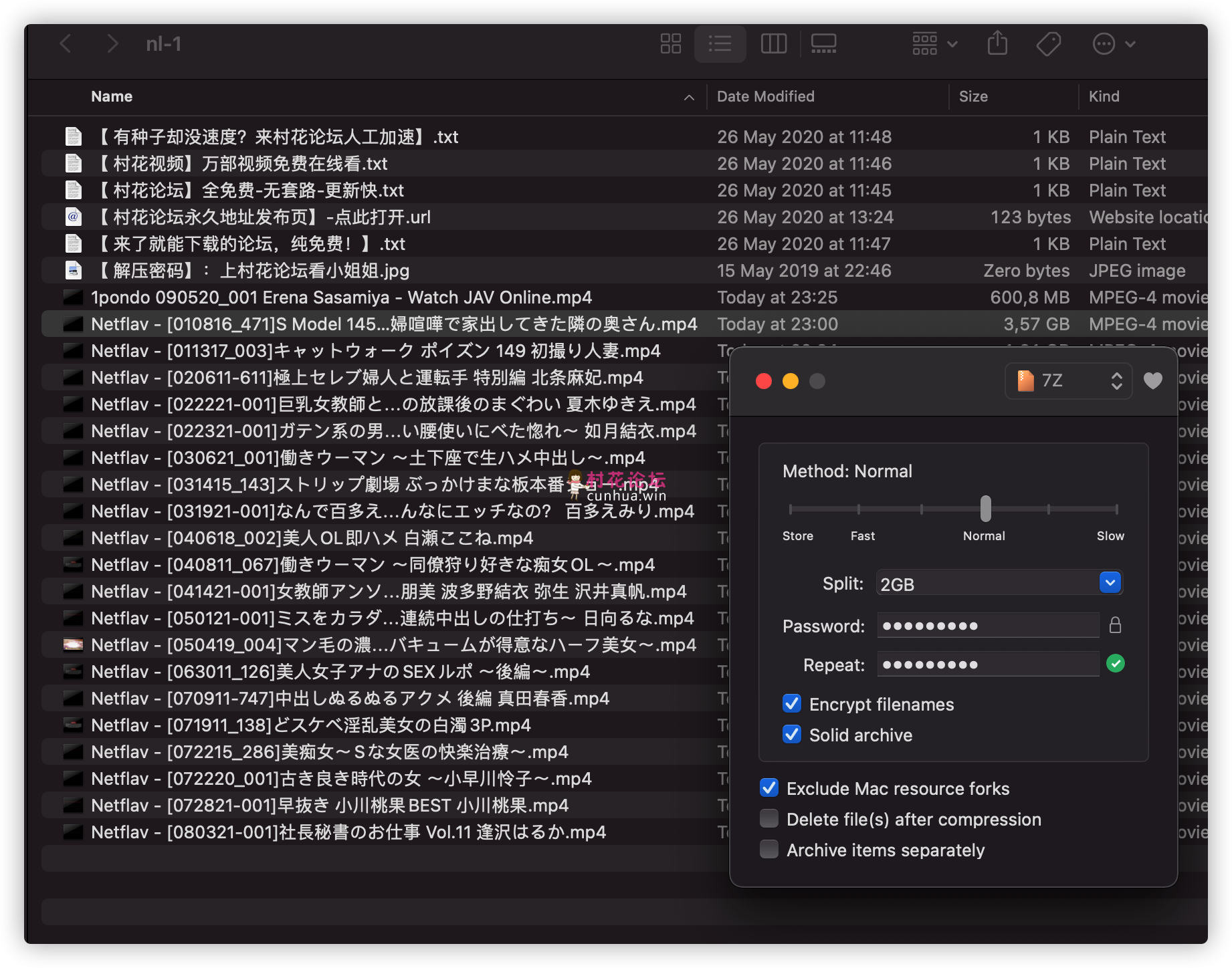The height and width of the screenshot is (968, 1232).
Task: Toggle Solid archive checkbox
Action: 792,734
